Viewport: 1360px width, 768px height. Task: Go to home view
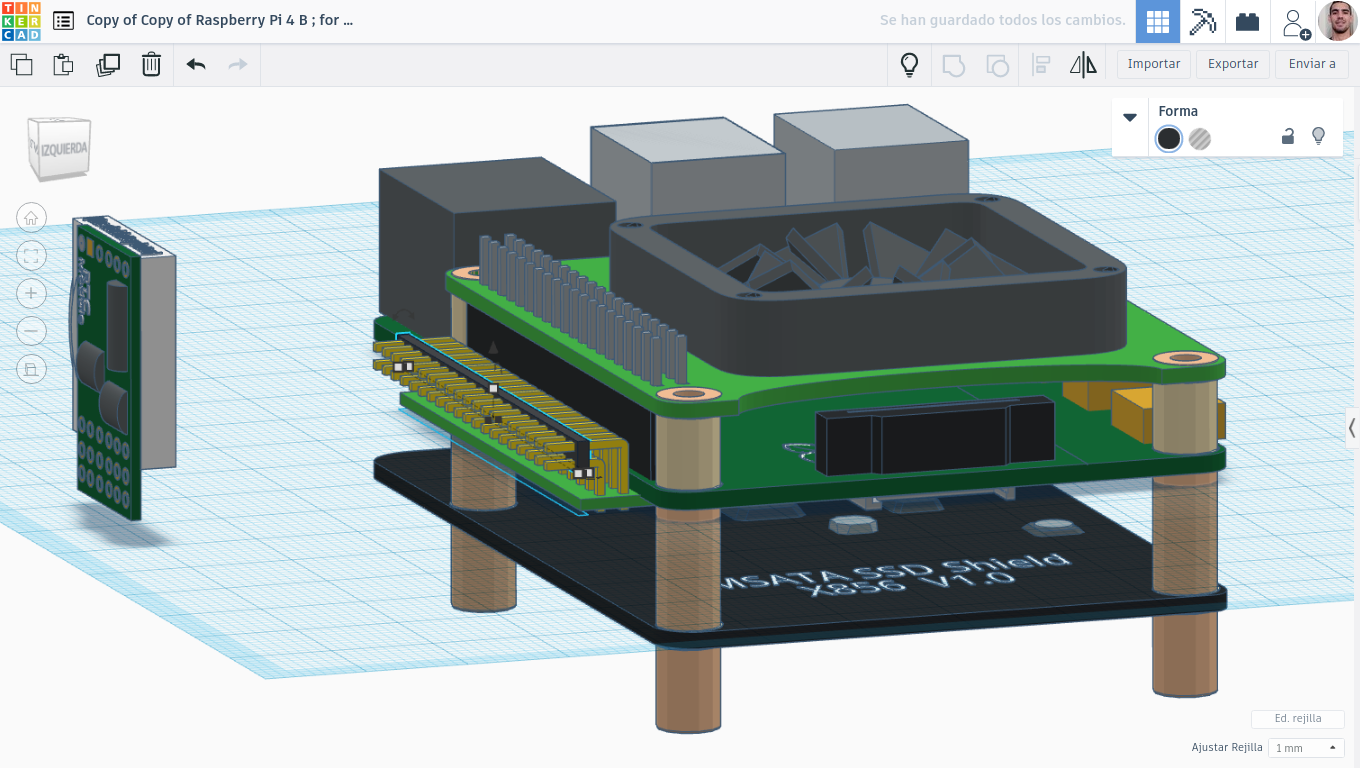(31, 218)
